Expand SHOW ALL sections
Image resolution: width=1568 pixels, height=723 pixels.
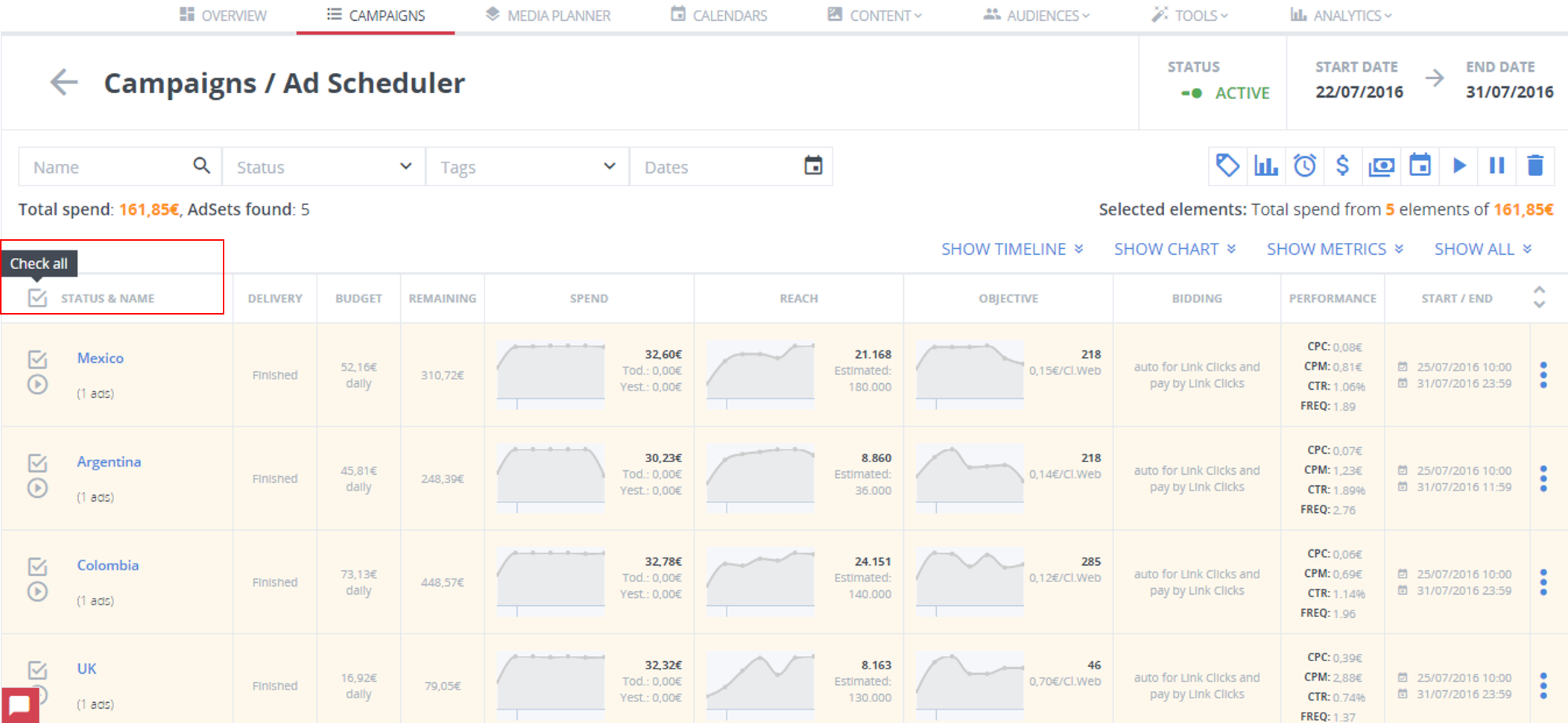[x=1483, y=249]
